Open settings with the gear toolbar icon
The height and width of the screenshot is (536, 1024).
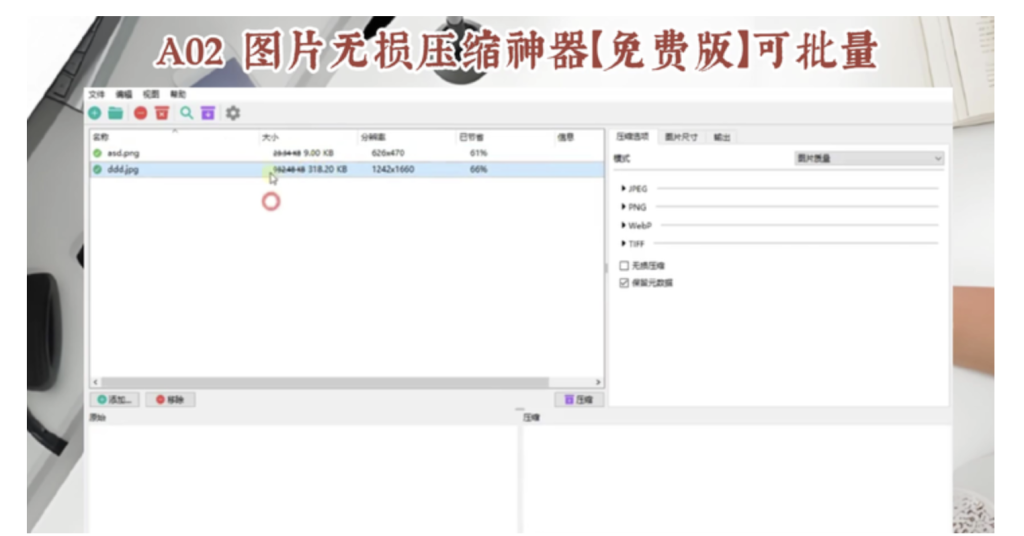(233, 113)
